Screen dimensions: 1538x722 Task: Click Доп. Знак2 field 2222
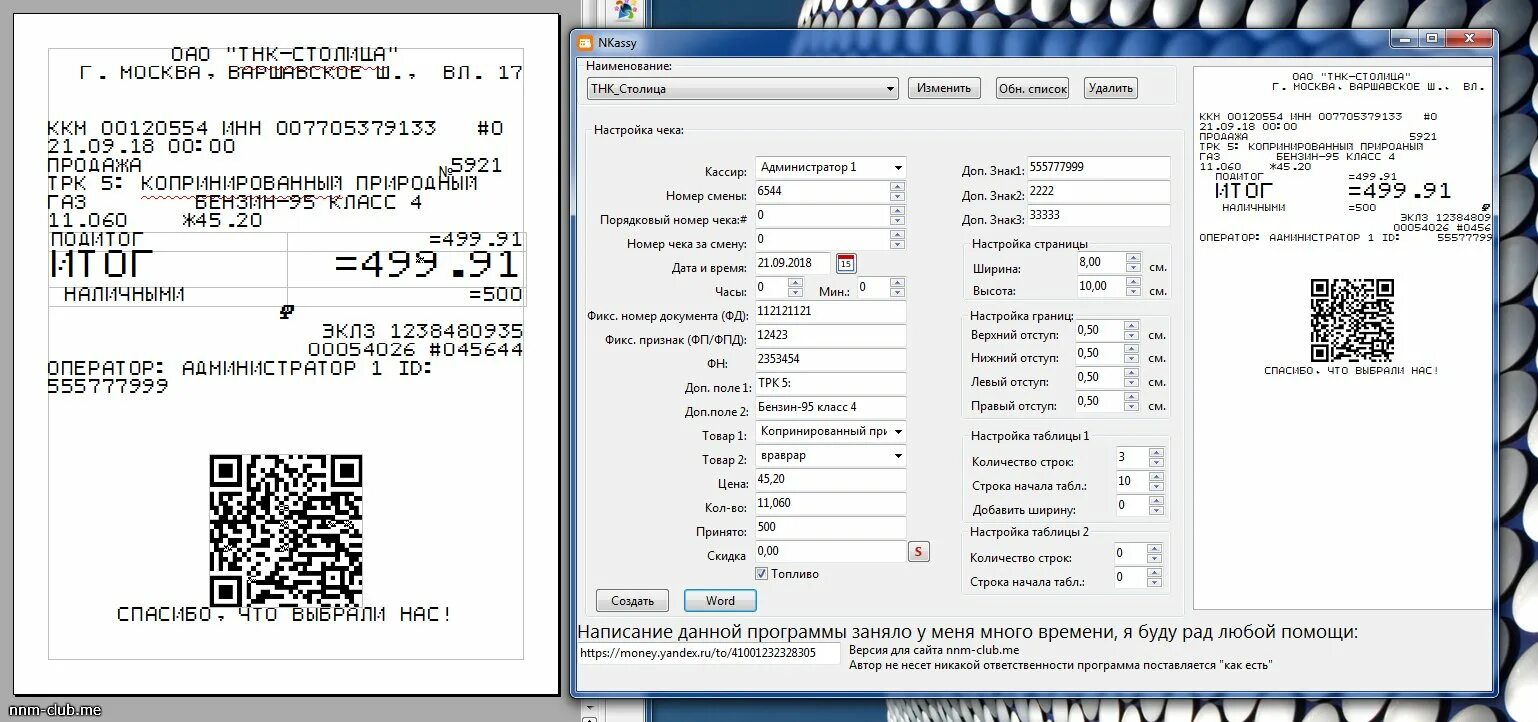[x=1098, y=192]
